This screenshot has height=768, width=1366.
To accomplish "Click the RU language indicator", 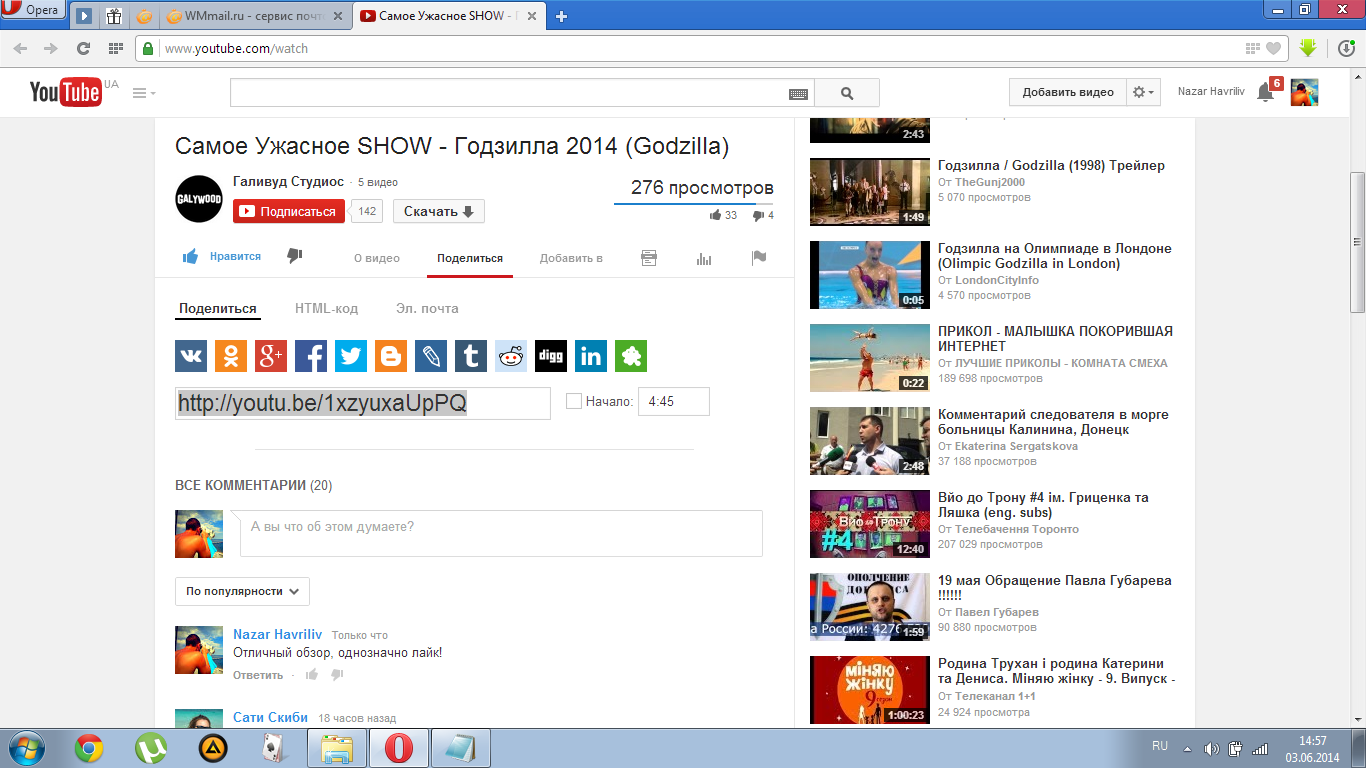I will [1160, 746].
